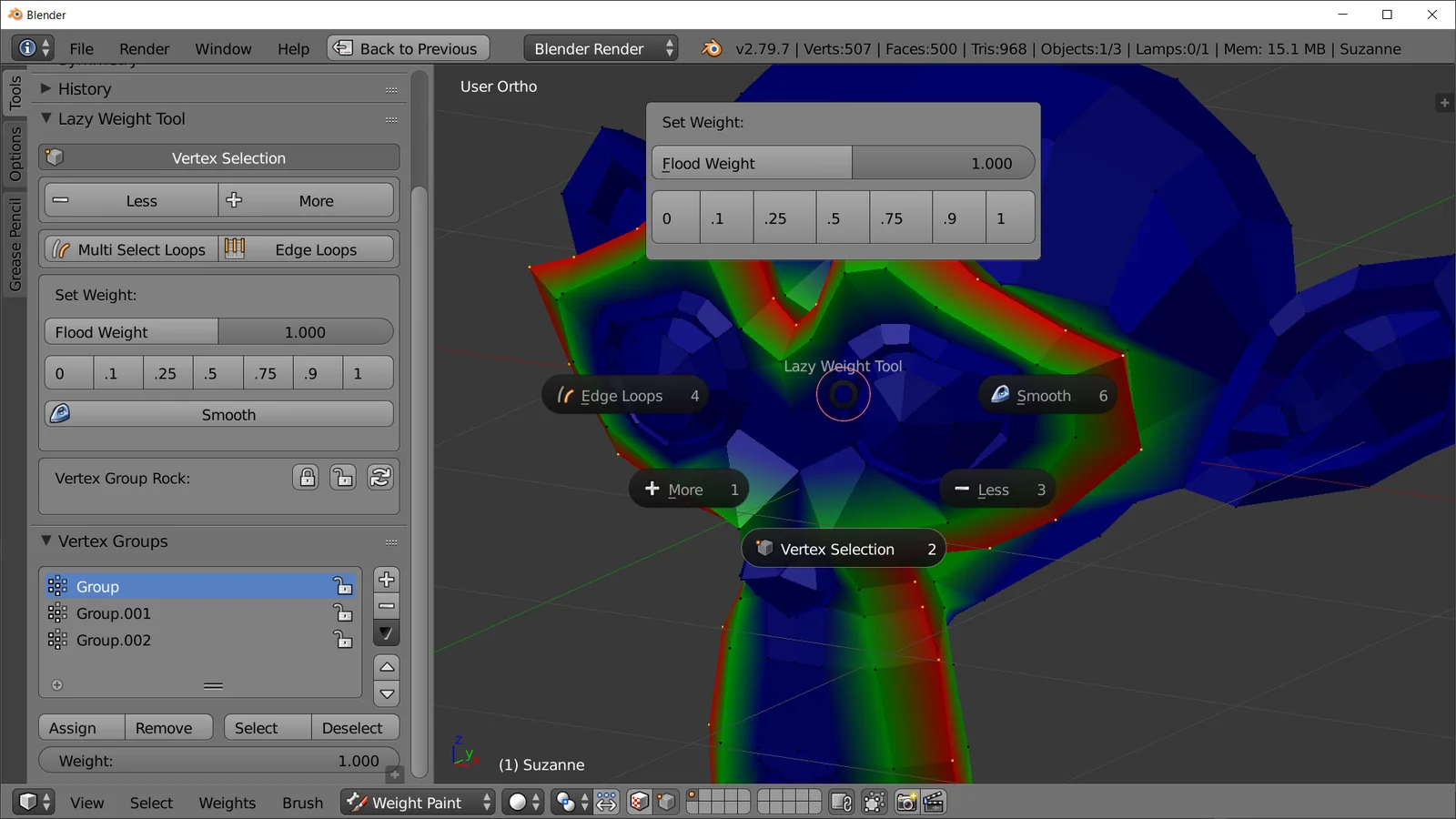Screen dimensions: 1456x819
Task: Click the move vertex group up arrow icon
Action: click(386, 666)
